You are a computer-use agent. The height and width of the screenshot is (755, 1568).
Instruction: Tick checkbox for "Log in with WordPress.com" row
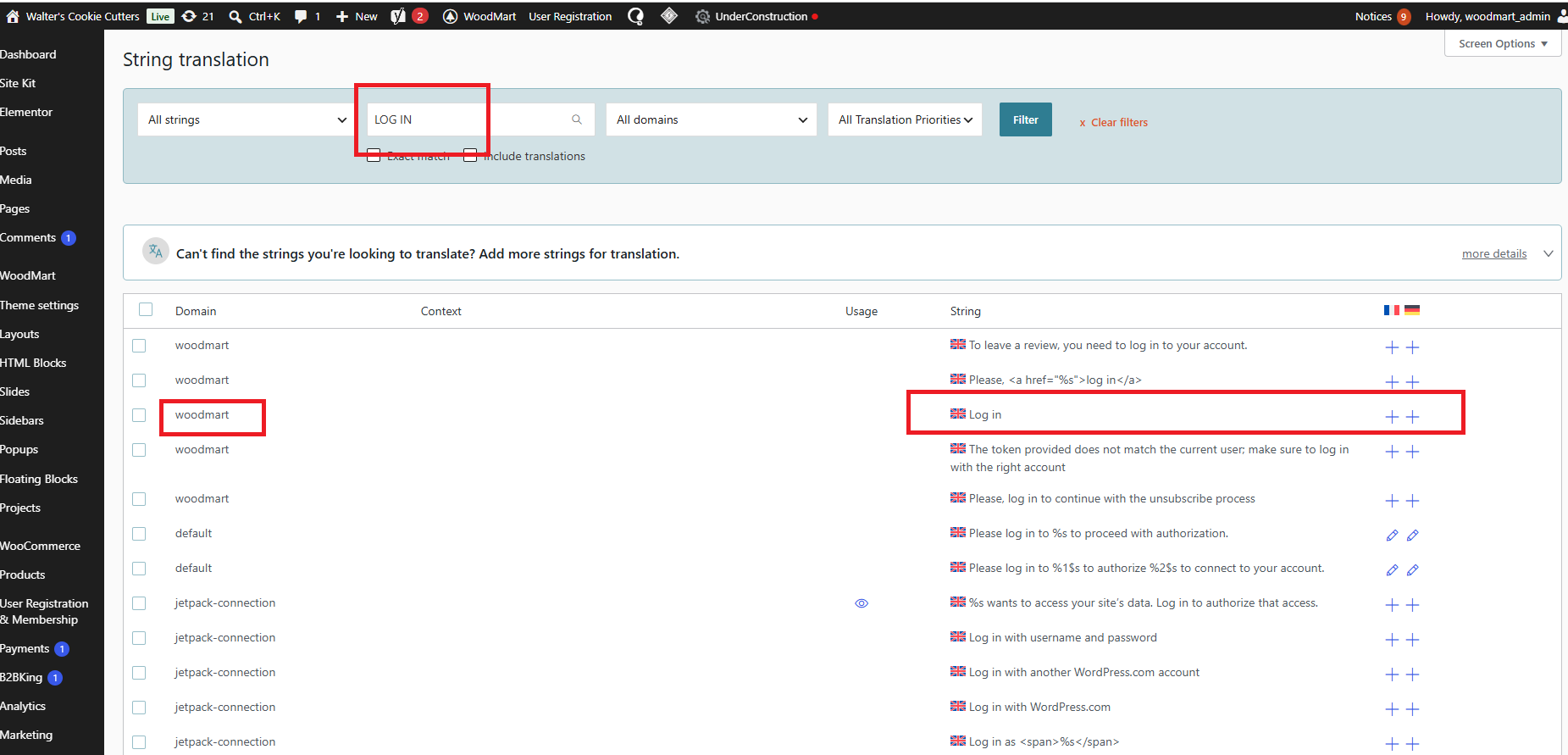pos(139,708)
